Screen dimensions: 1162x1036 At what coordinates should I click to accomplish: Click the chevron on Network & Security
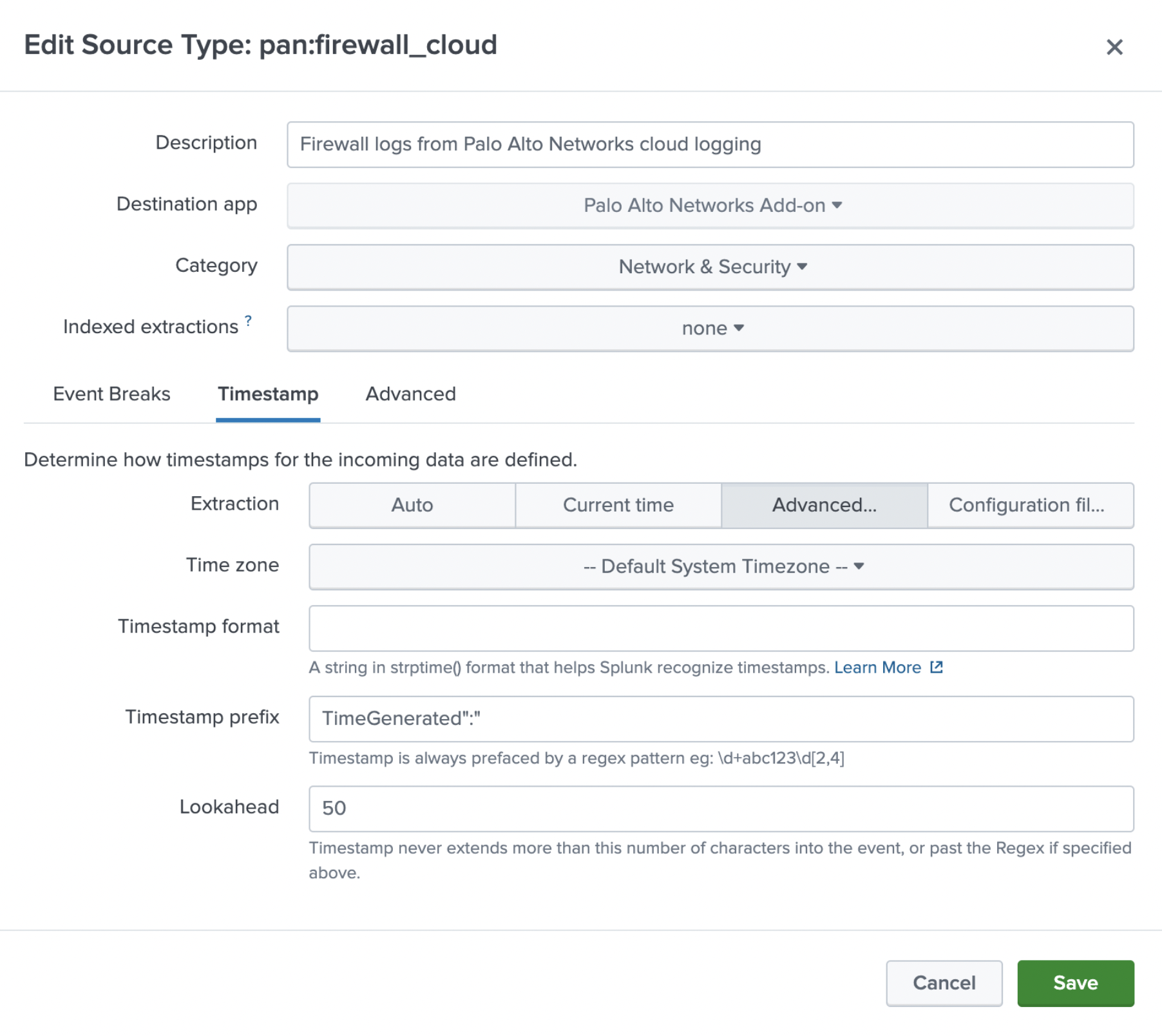click(802, 266)
